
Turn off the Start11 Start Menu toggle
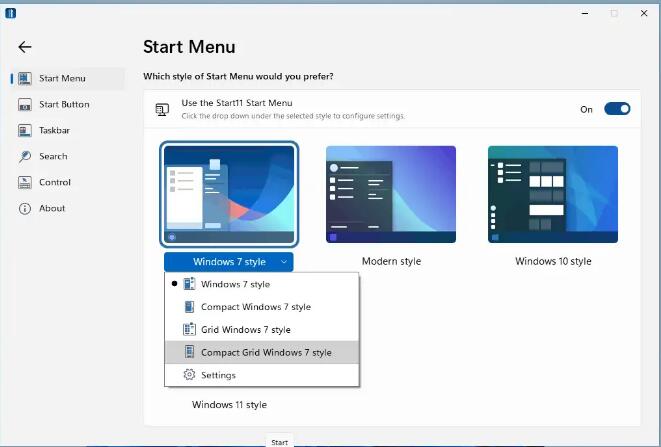(x=617, y=109)
